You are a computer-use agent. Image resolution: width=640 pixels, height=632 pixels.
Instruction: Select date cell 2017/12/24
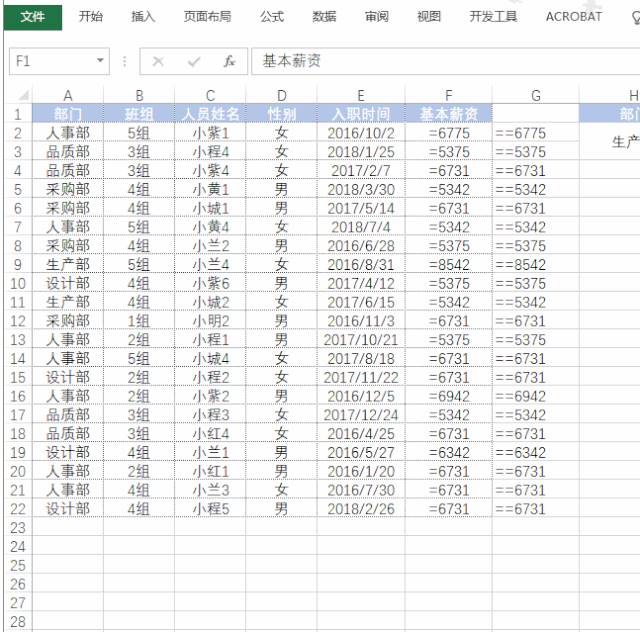[x=361, y=414]
